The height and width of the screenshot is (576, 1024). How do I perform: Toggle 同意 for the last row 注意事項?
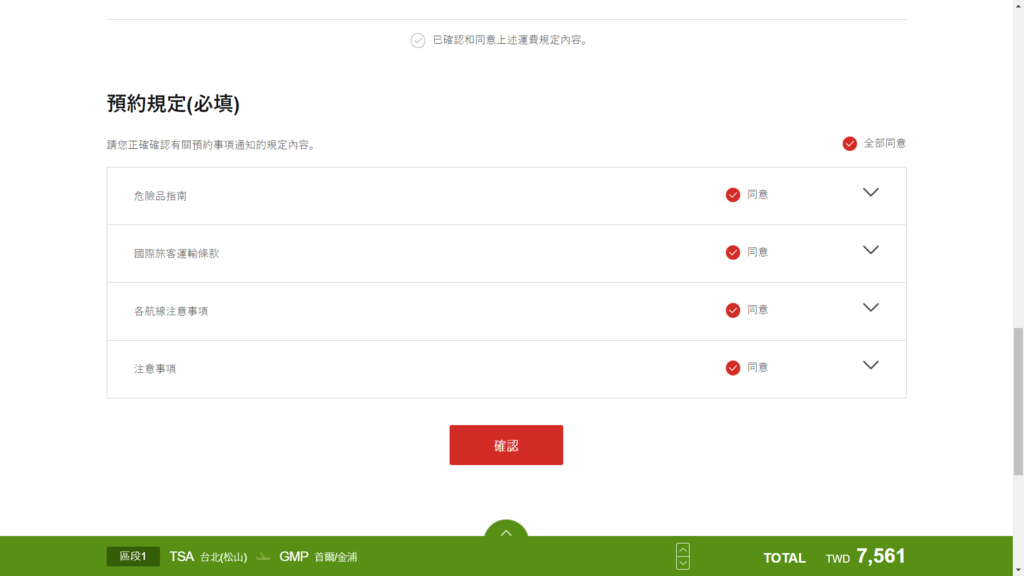tap(733, 368)
